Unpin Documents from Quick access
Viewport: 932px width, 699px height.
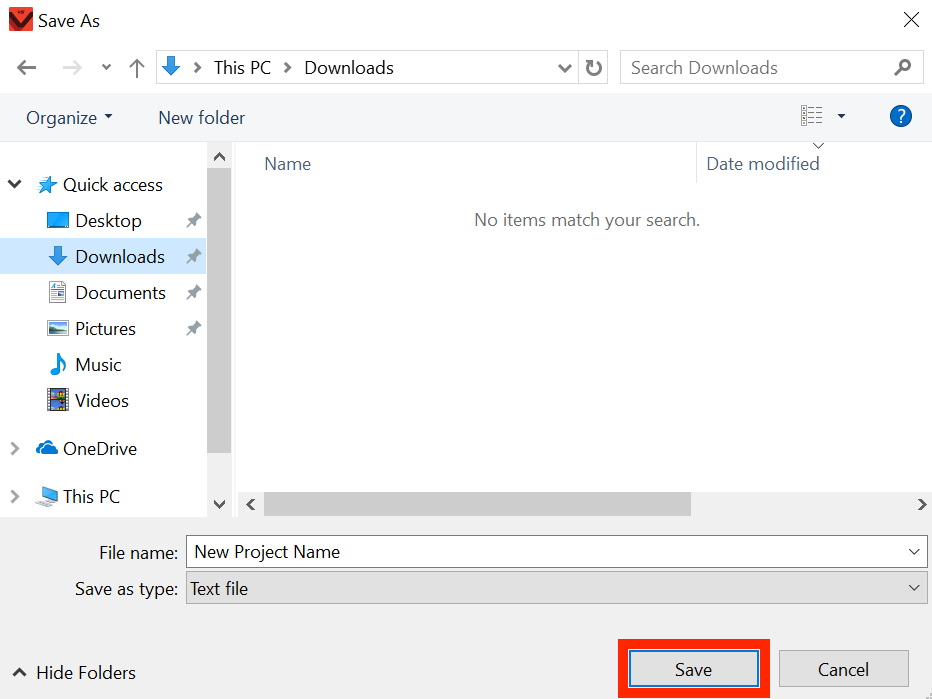191,292
